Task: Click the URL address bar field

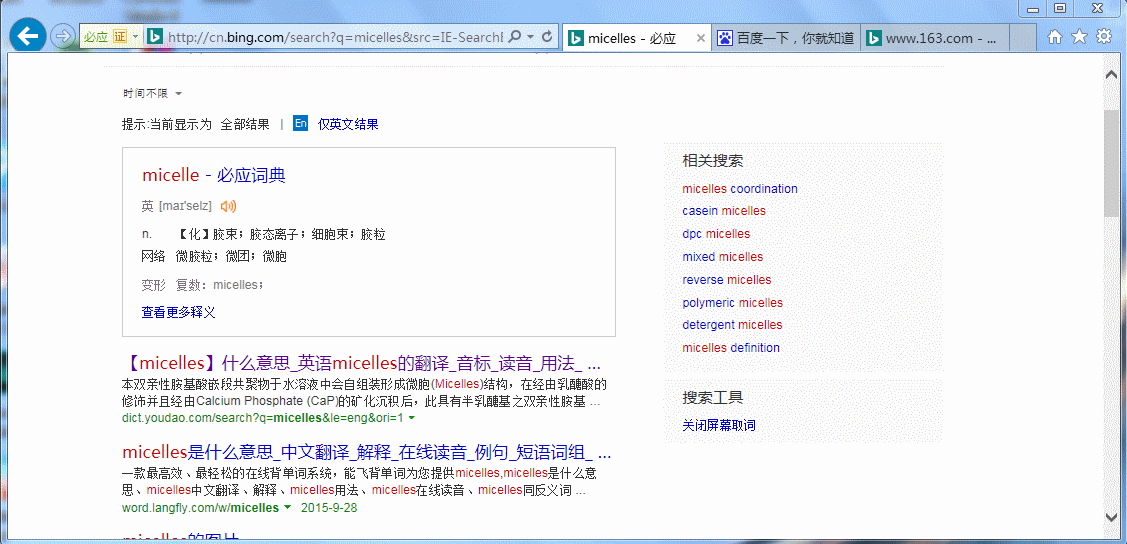Action: (335, 37)
